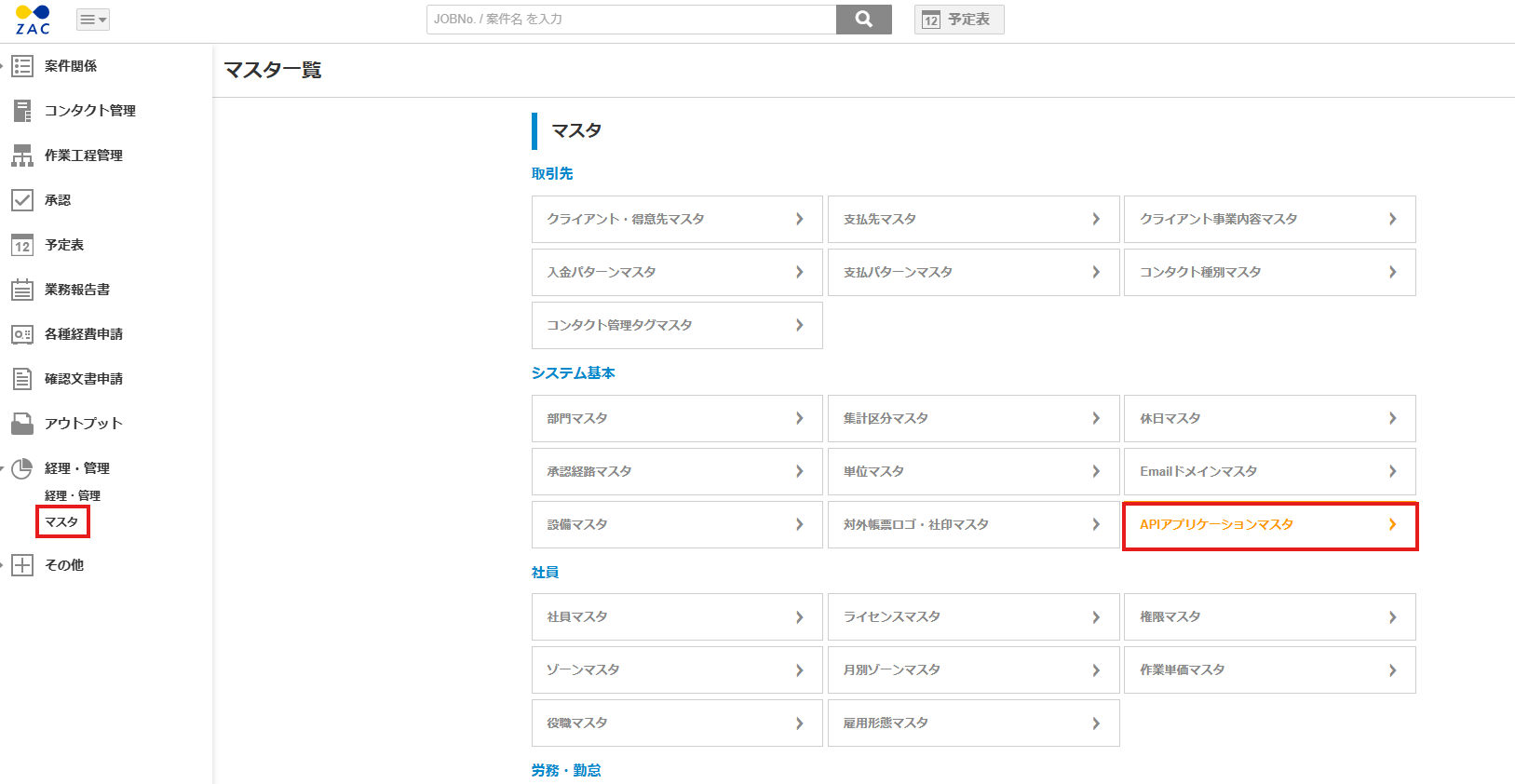Click the 作業工程管理 hierarchy icon
This screenshot has width=1515, height=784.
click(22, 155)
